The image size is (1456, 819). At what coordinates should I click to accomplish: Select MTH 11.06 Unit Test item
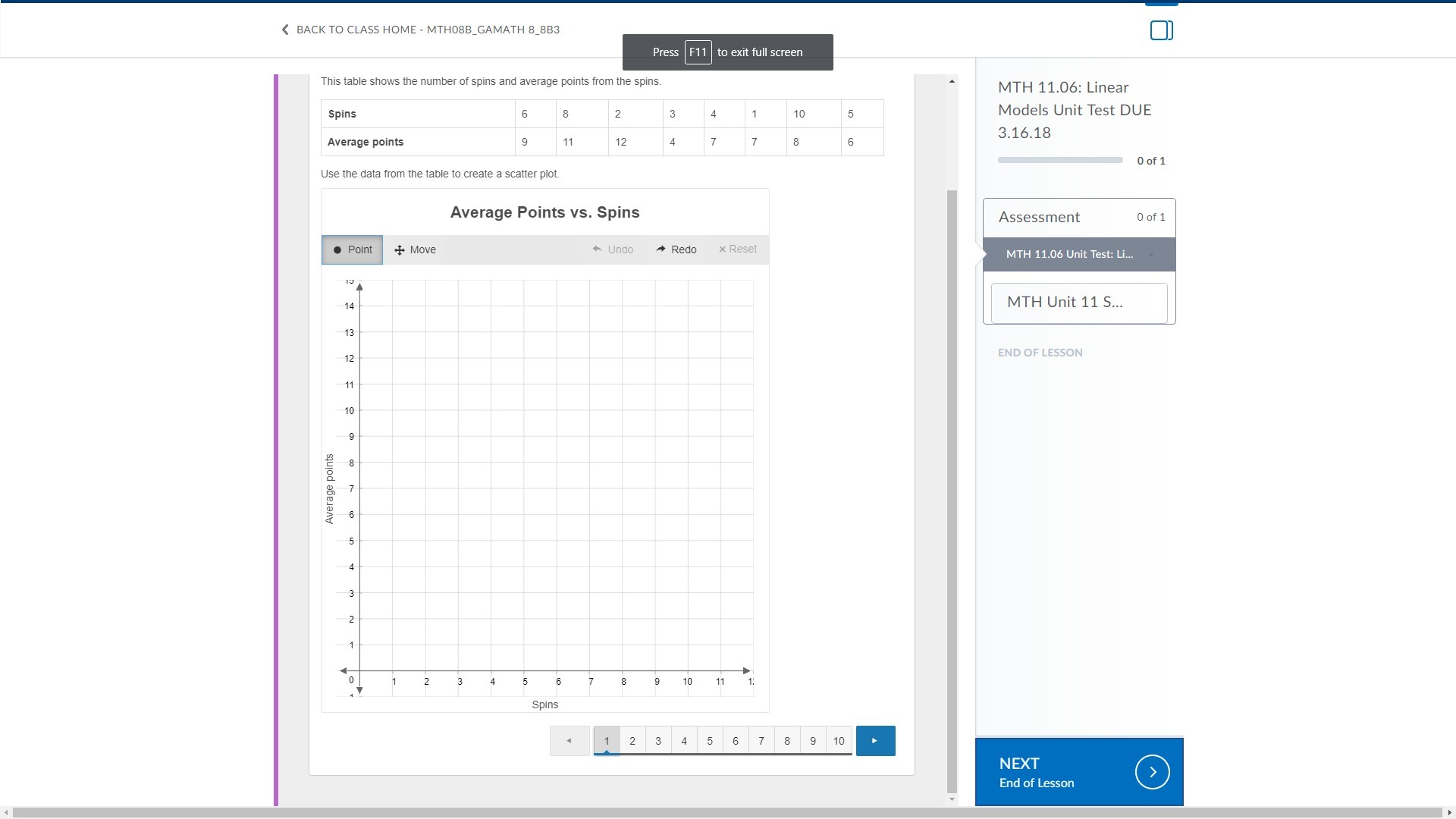point(1069,254)
